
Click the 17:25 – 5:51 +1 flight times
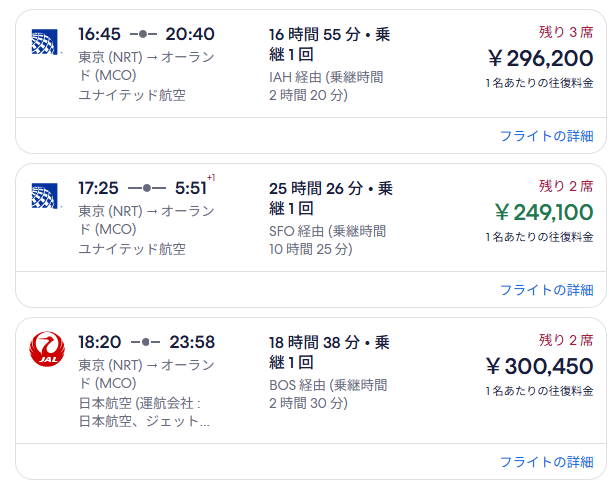pos(147,187)
